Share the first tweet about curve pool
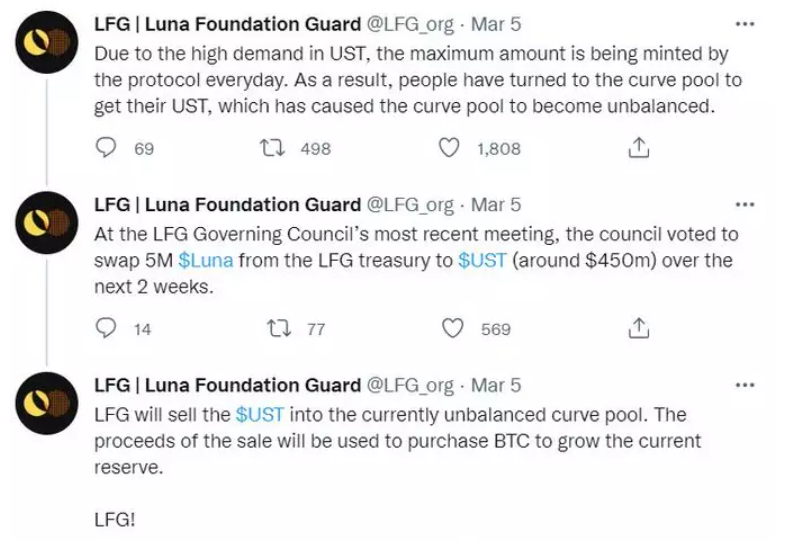This screenshot has height=542, width=787. (638, 148)
